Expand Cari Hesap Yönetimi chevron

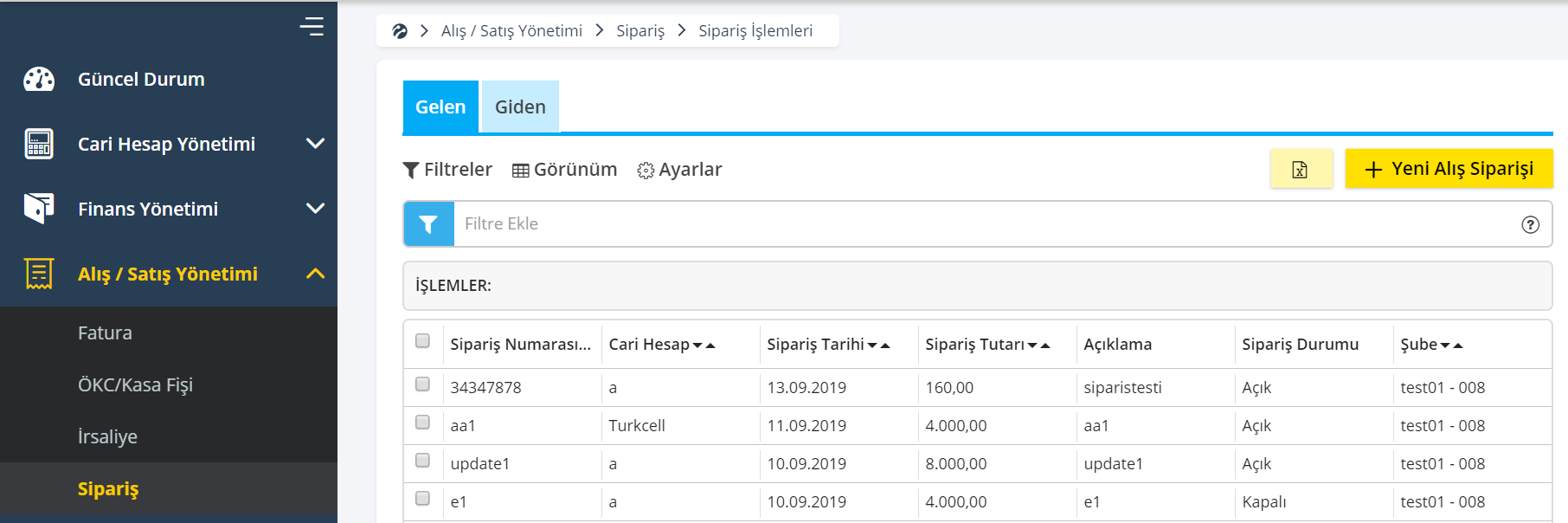(316, 144)
